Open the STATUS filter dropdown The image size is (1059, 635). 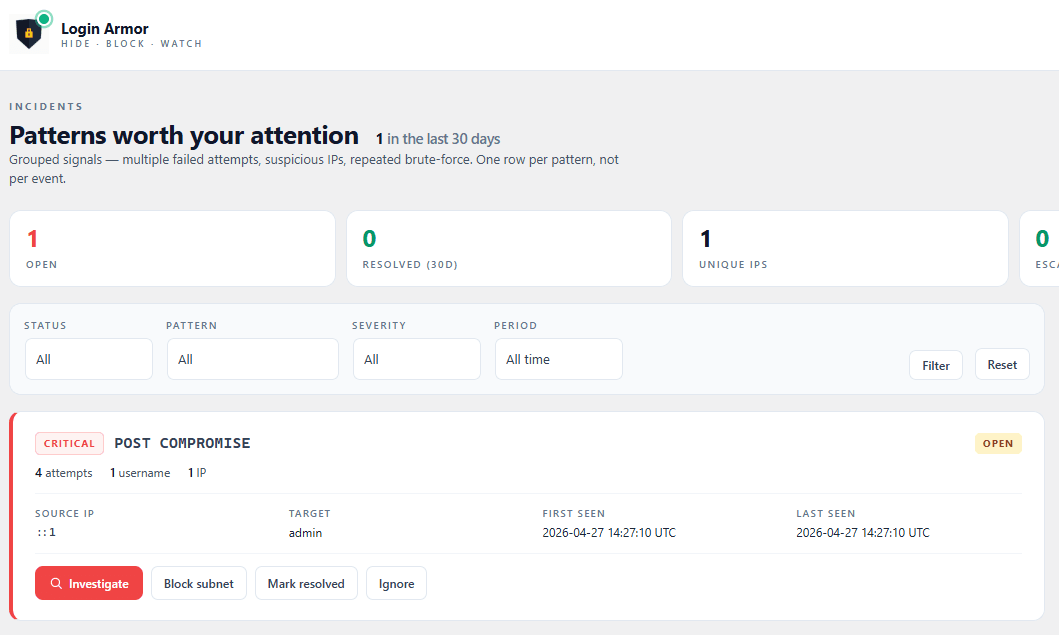88,359
